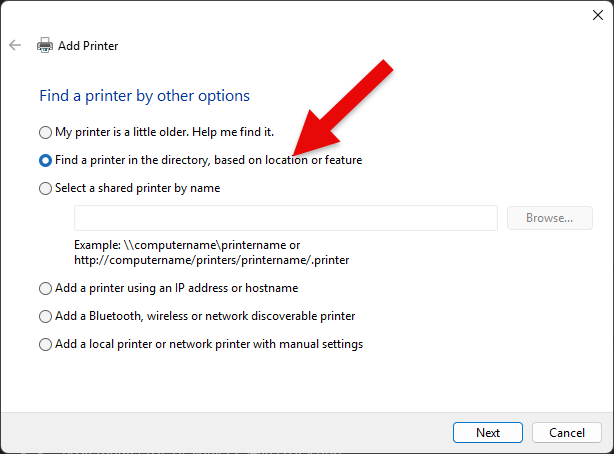The image size is (614, 454).
Task: Choose the local printer with manual settings radio button
Action: coord(45,344)
